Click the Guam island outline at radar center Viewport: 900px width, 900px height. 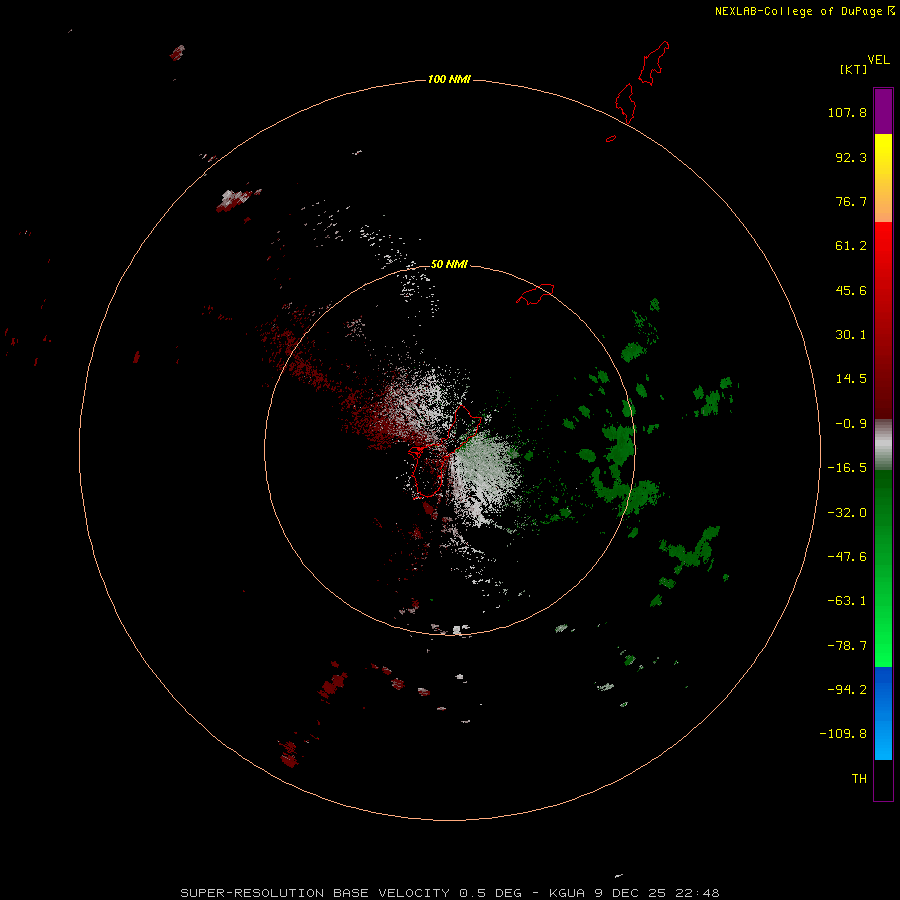click(x=445, y=451)
